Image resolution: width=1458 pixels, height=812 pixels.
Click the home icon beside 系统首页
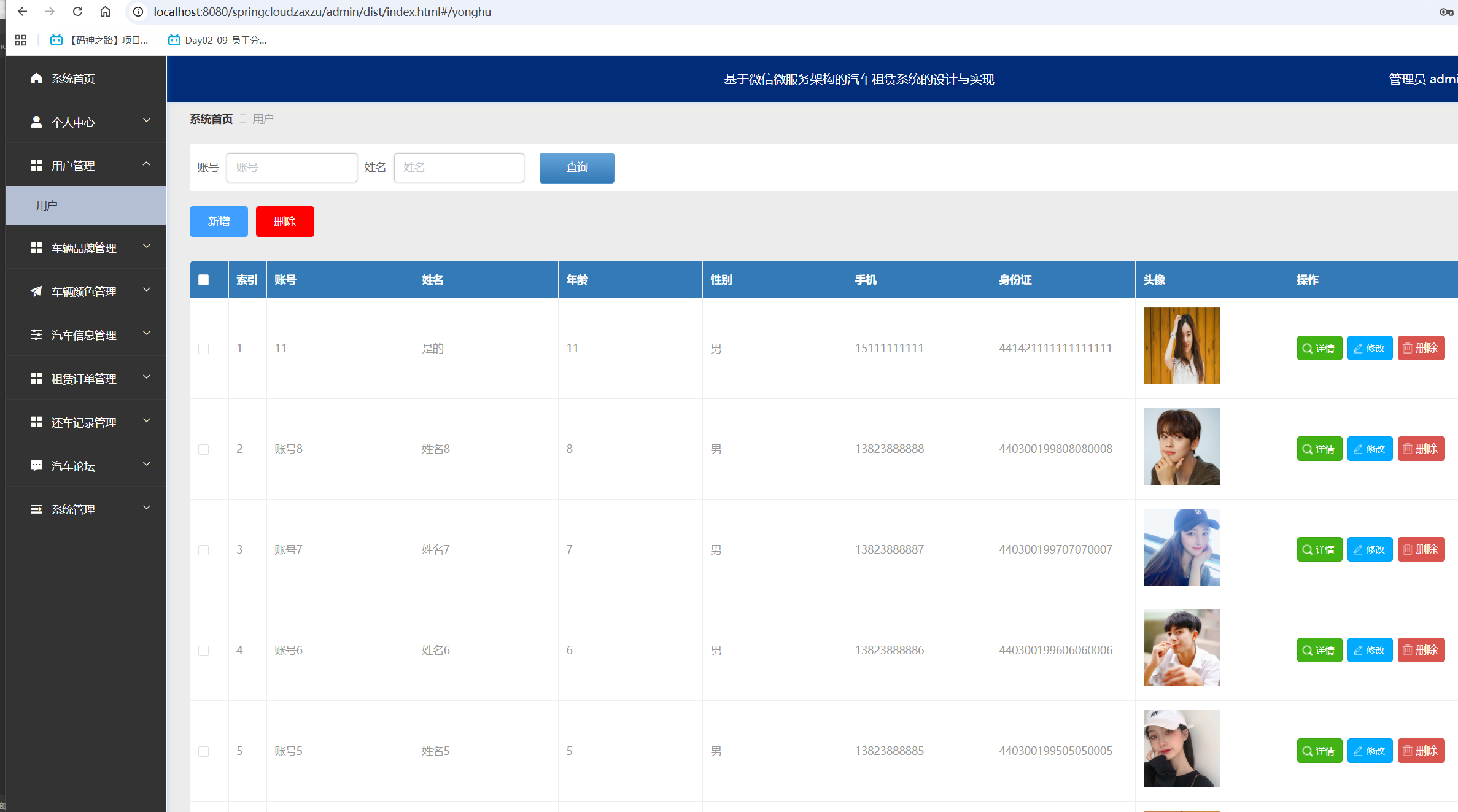36,79
